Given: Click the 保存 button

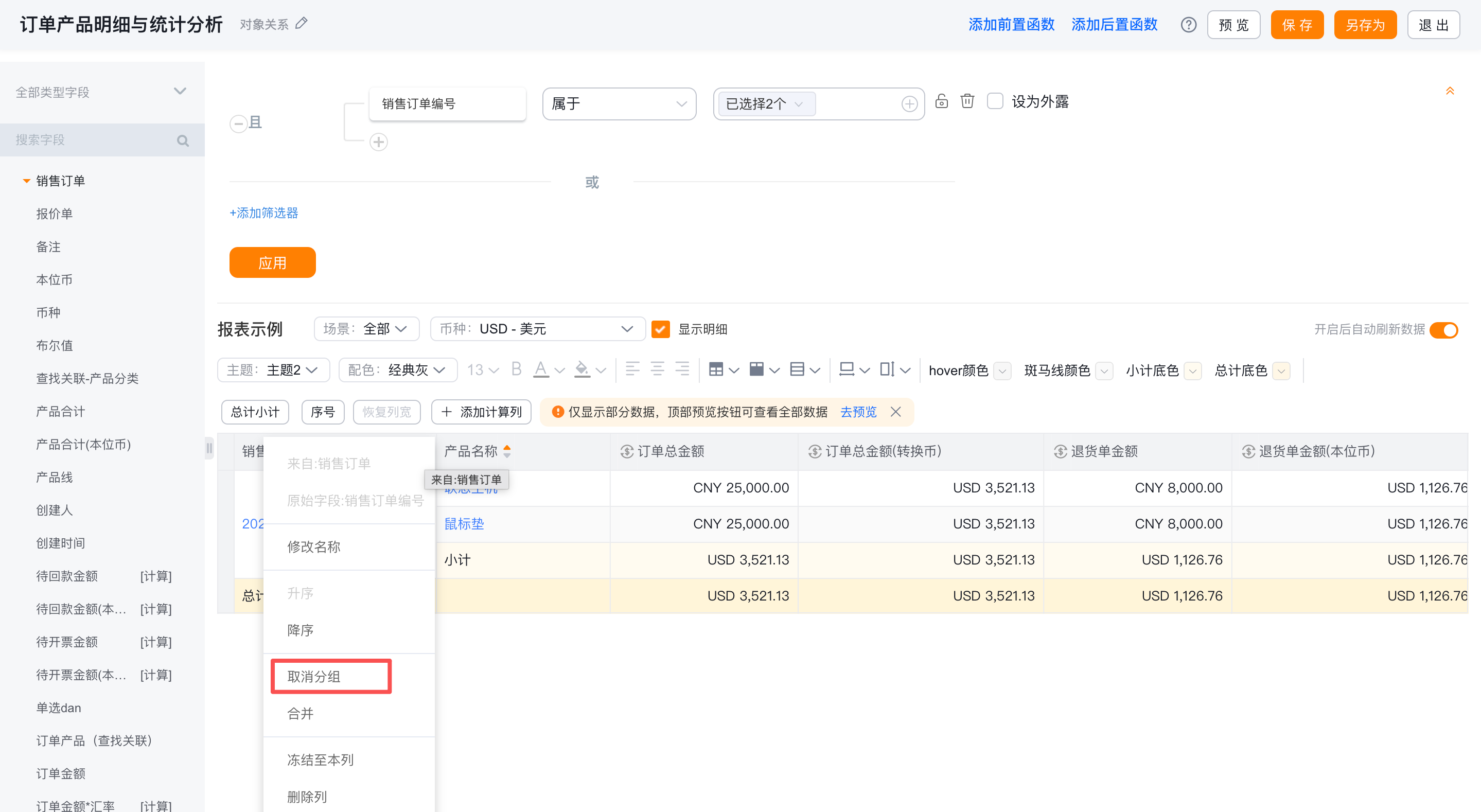Looking at the screenshot, I should (x=1296, y=25).
